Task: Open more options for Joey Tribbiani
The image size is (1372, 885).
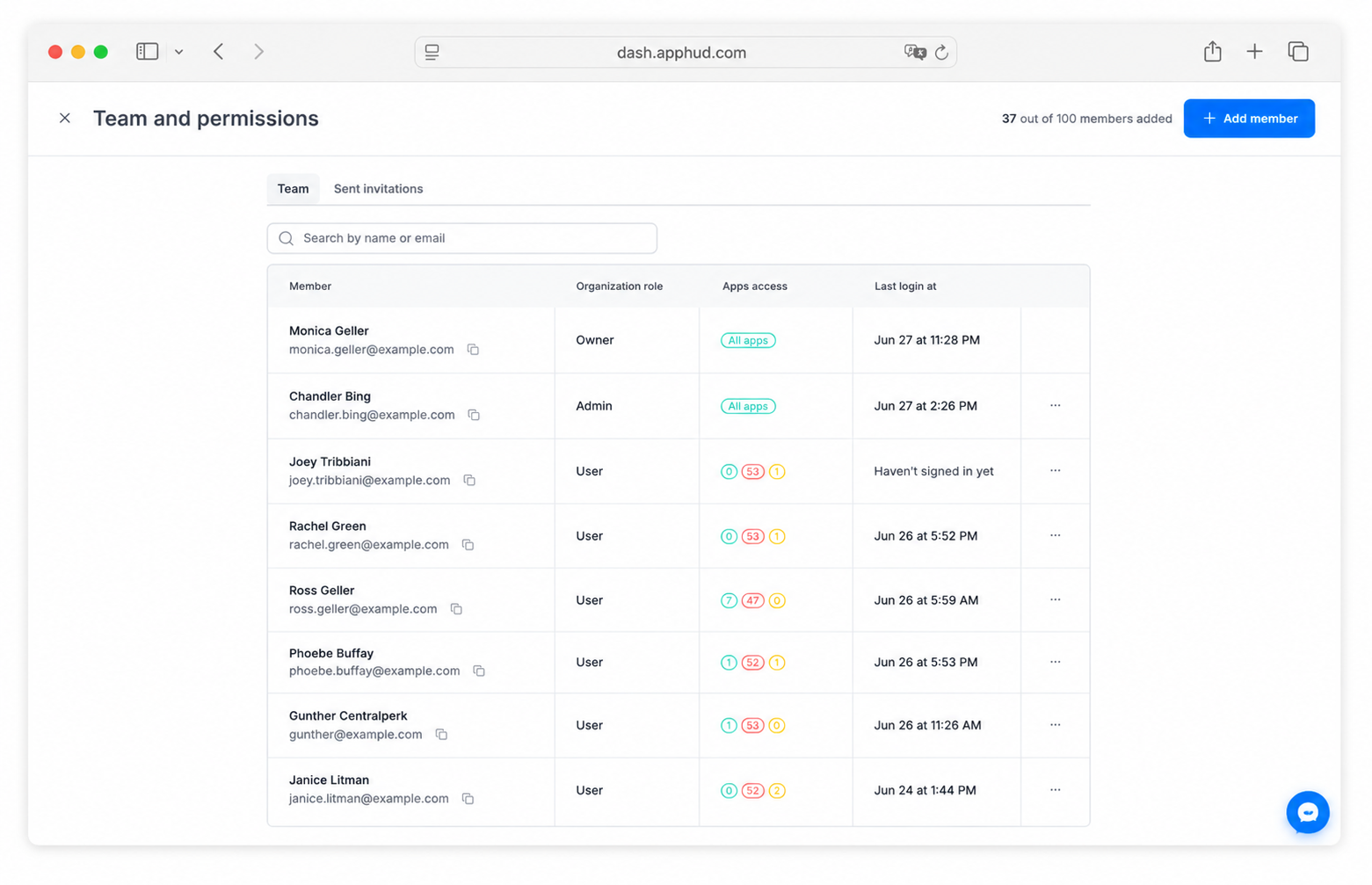Action: (x=1055, y=471)
